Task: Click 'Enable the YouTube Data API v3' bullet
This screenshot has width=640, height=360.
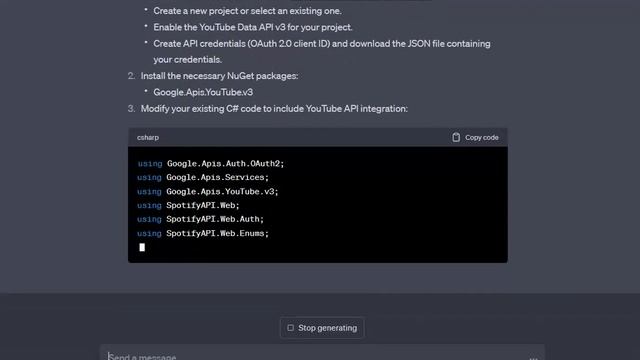Action: tap(253, 27)
